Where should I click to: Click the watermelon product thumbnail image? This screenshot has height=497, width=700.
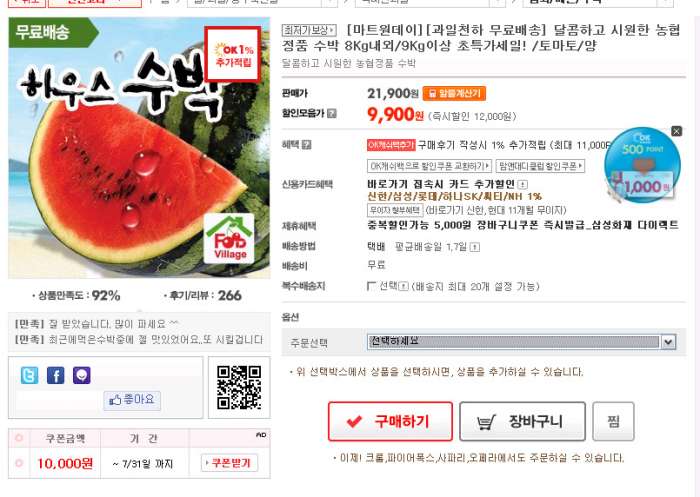pos(139,148)
